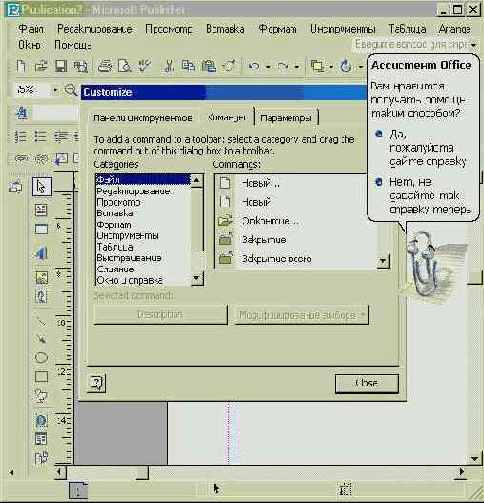The image size is (484, 503).
Task: Open the Вставка menu
Action: [225, 29]
